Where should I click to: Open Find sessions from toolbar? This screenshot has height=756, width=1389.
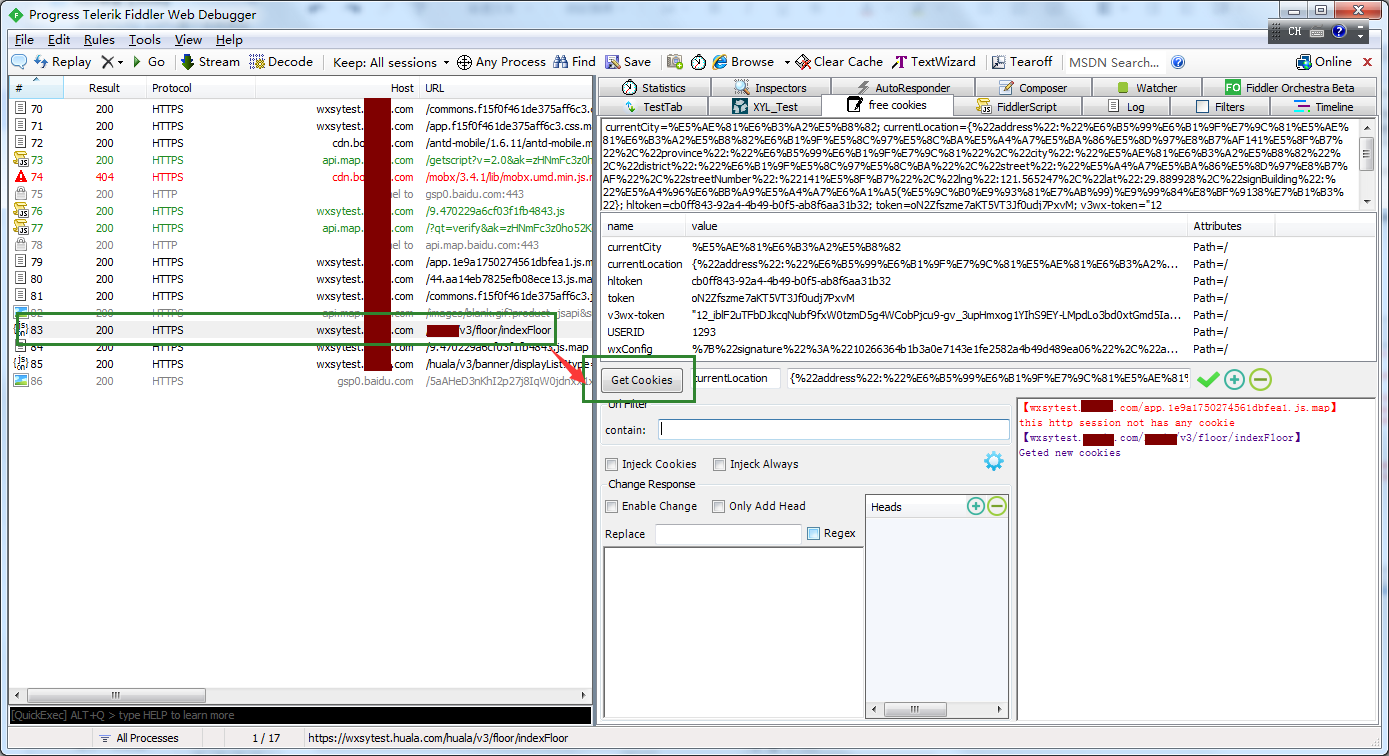pos(574,62)
